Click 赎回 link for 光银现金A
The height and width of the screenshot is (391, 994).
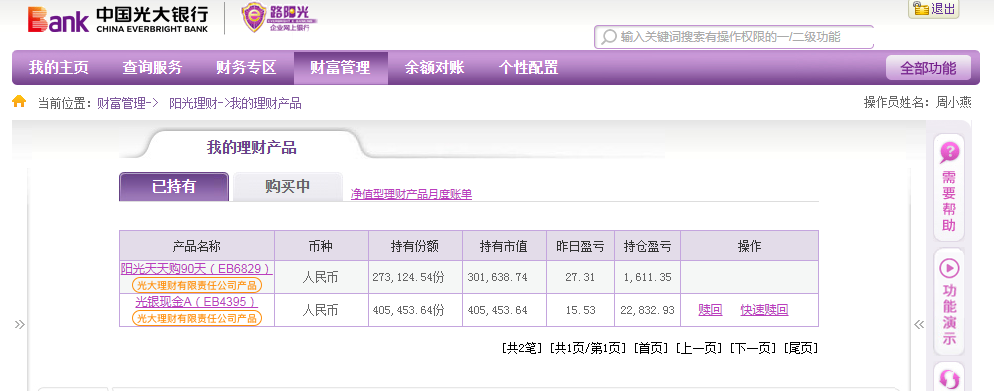point(710,310)
